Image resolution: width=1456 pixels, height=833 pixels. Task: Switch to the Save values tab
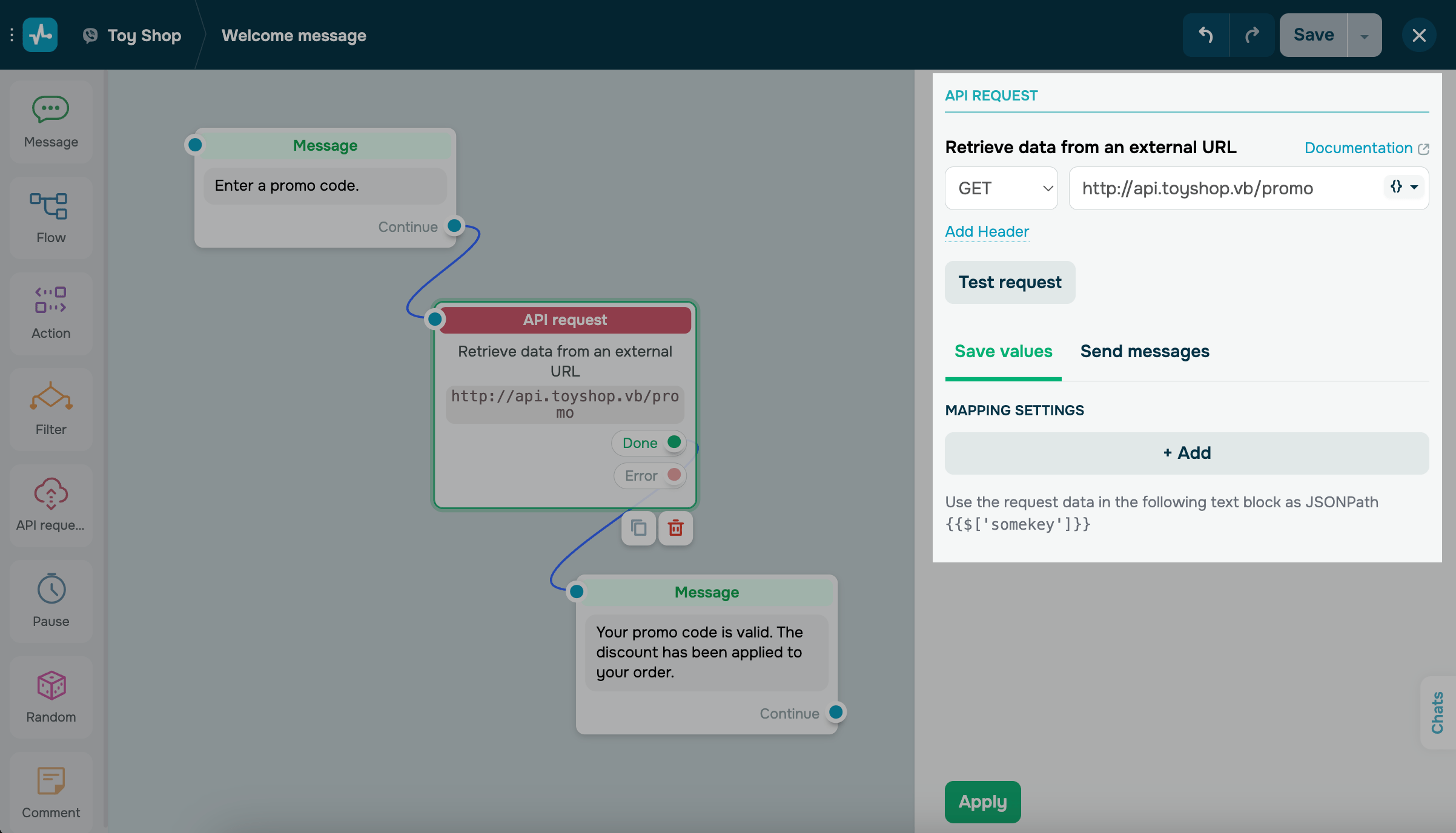pos(1003,351)
